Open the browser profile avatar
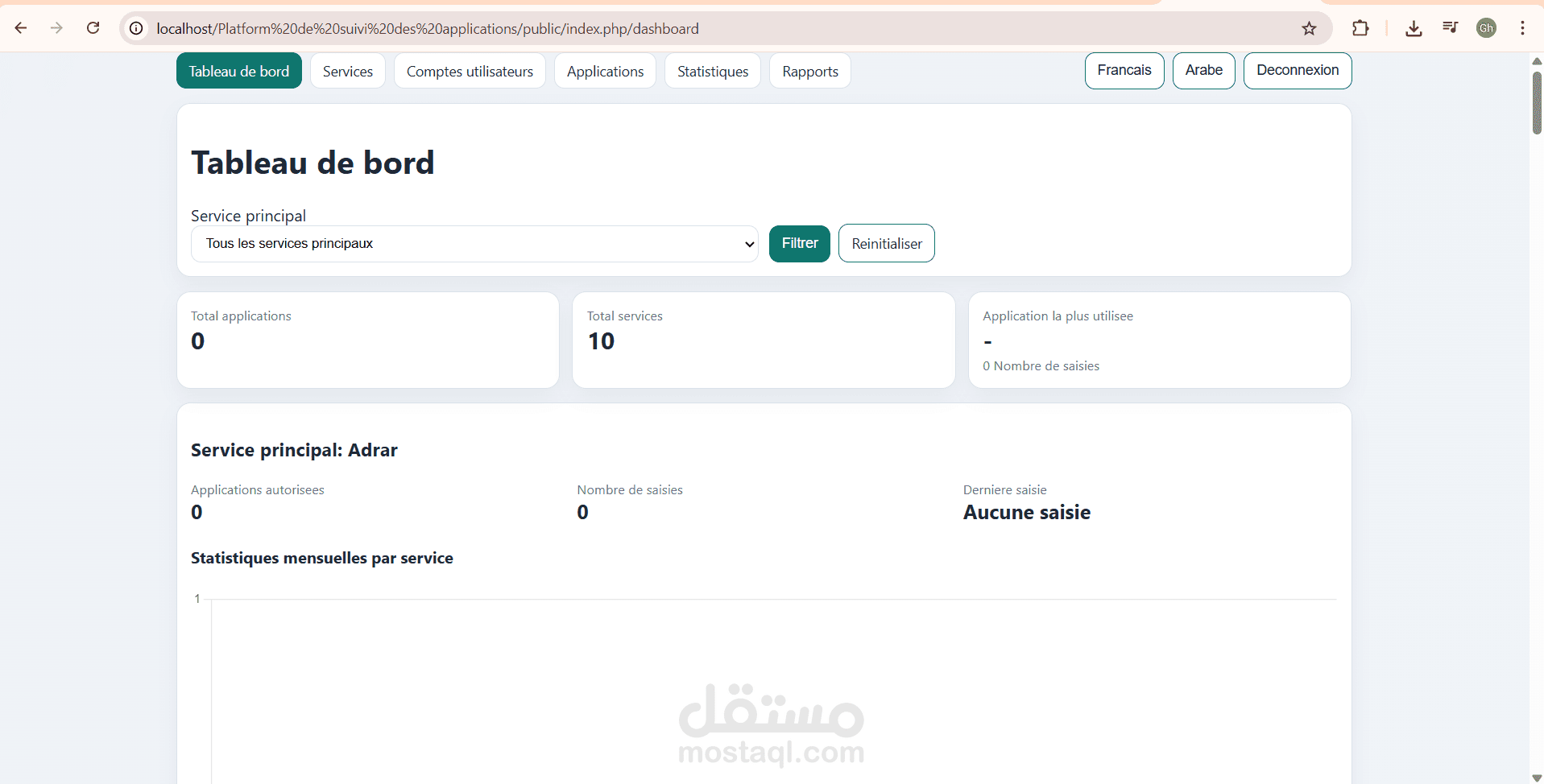Image resolution: width=1544 pixels, height=784 pixels. click(x=1486, y=28)
